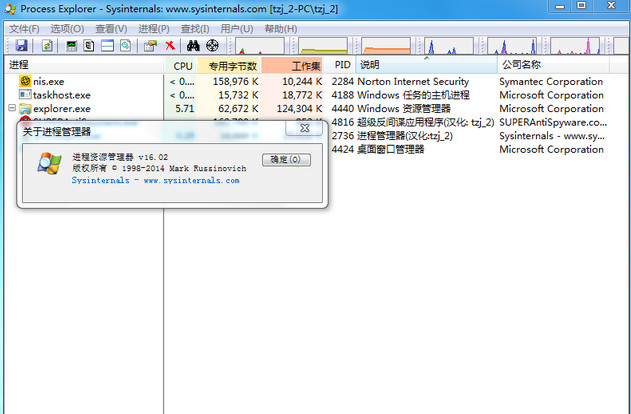
Task: Click the red X Kill Process icon
Action: 170,45
